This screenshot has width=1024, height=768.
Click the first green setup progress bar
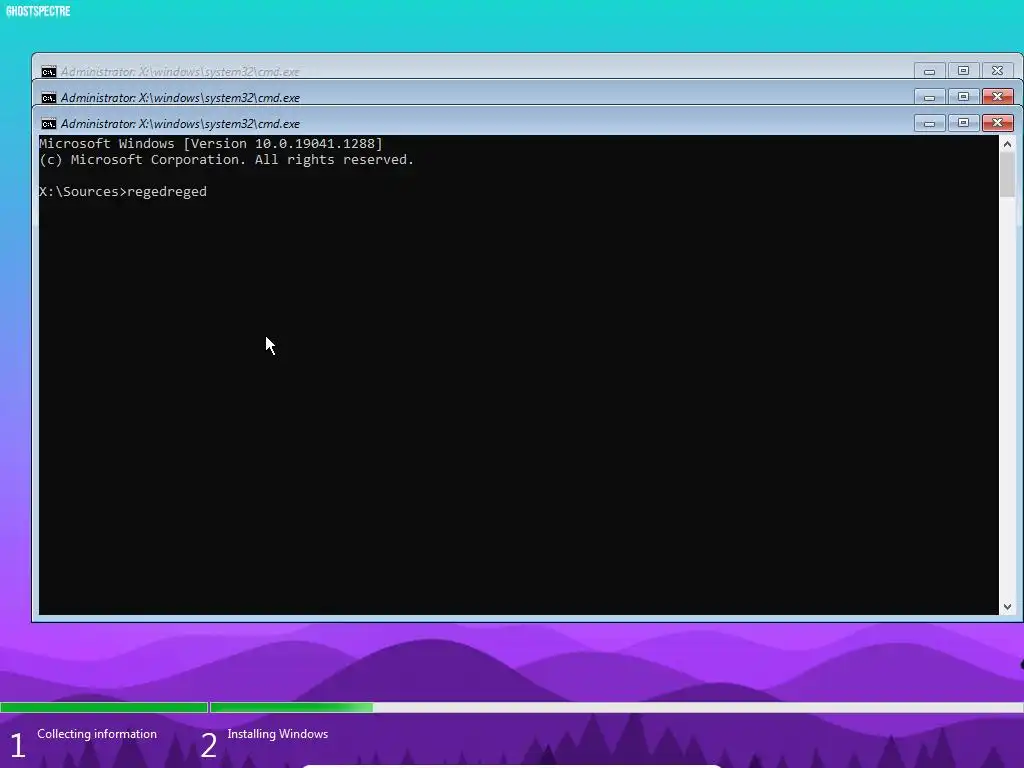pos(104,707)
